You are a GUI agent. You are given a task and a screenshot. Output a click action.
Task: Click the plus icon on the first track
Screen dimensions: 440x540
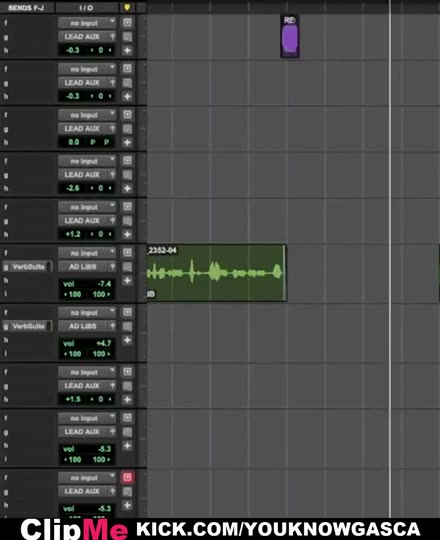pos(127,51)
